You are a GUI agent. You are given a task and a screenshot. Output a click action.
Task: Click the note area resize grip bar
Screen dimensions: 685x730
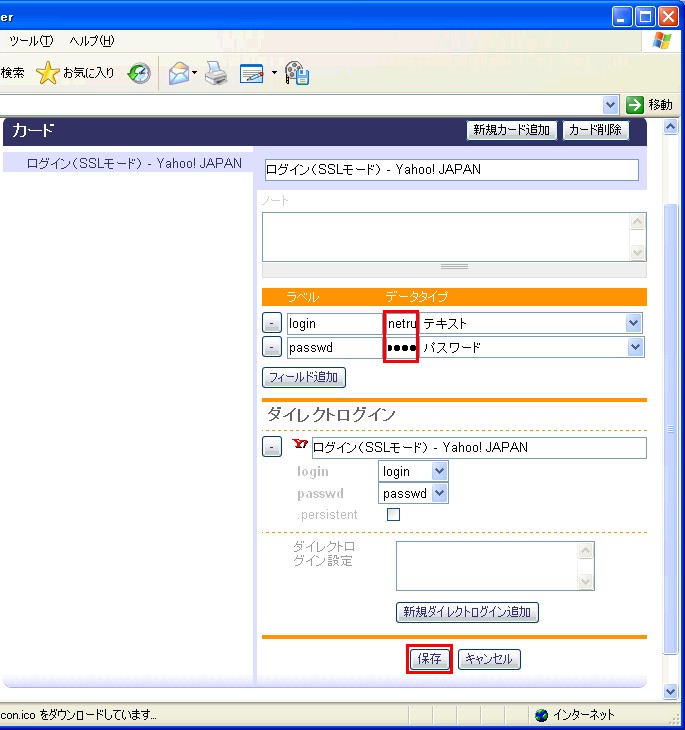(454, 267)
